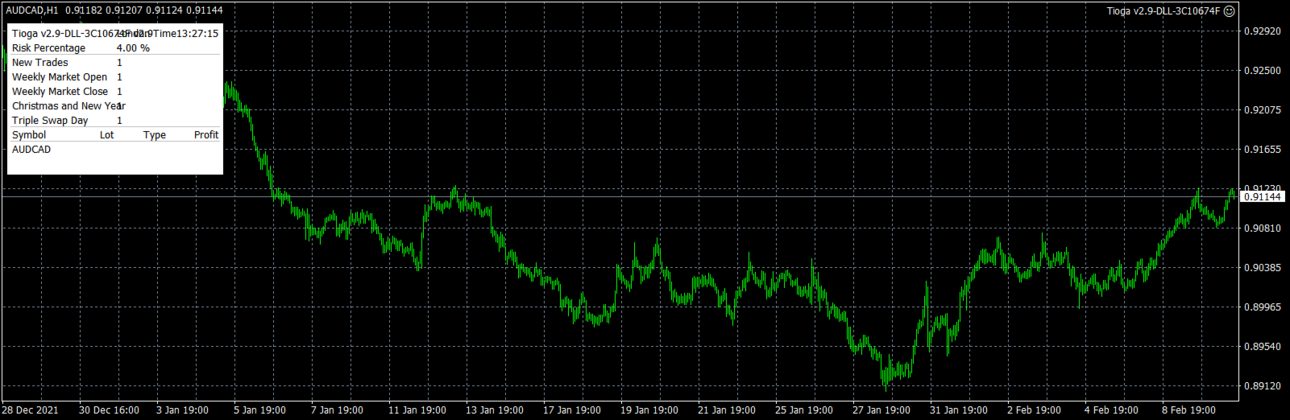Click the AUDCAD symbol row in panel
The width and height of the screenshot is (1290, 420).
[x=31, y=149]
